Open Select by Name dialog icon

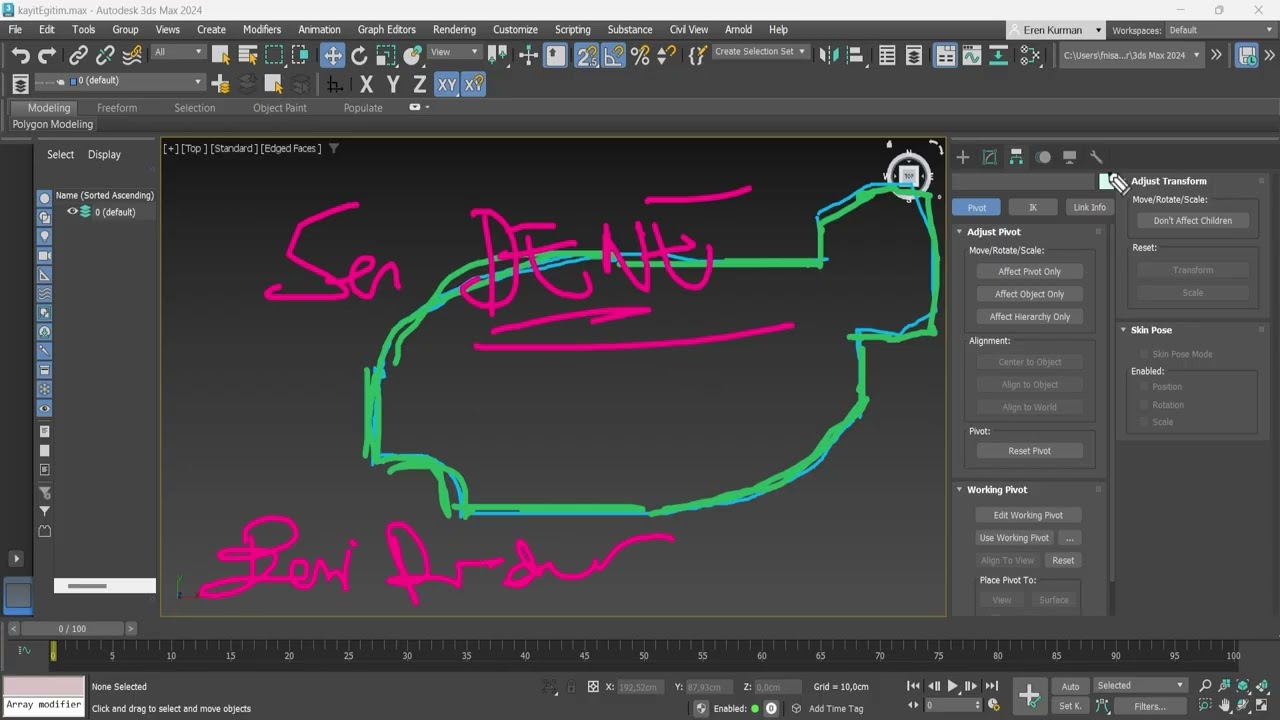point(248,55)
